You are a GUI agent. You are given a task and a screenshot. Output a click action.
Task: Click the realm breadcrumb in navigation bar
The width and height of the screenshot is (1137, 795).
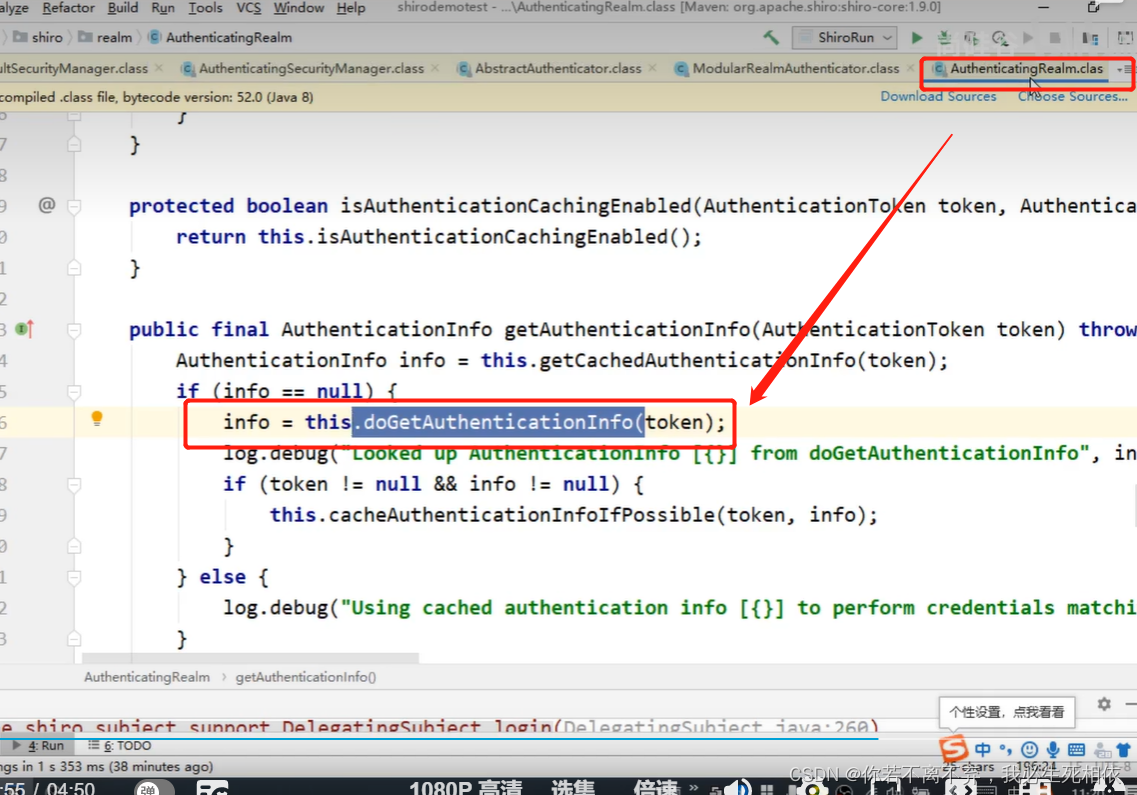[105, 37]
